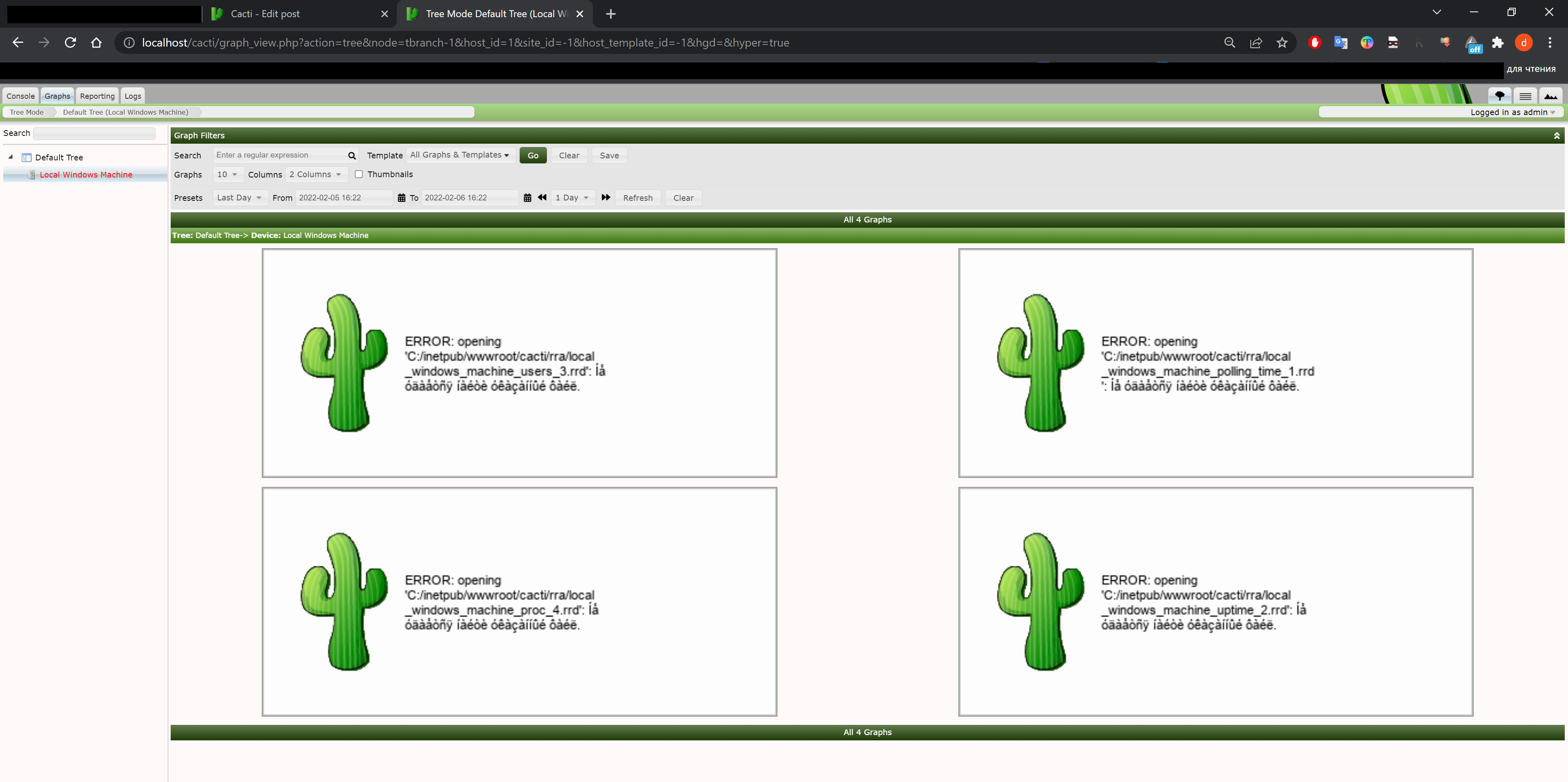Click the Go button

coord(532,156)
